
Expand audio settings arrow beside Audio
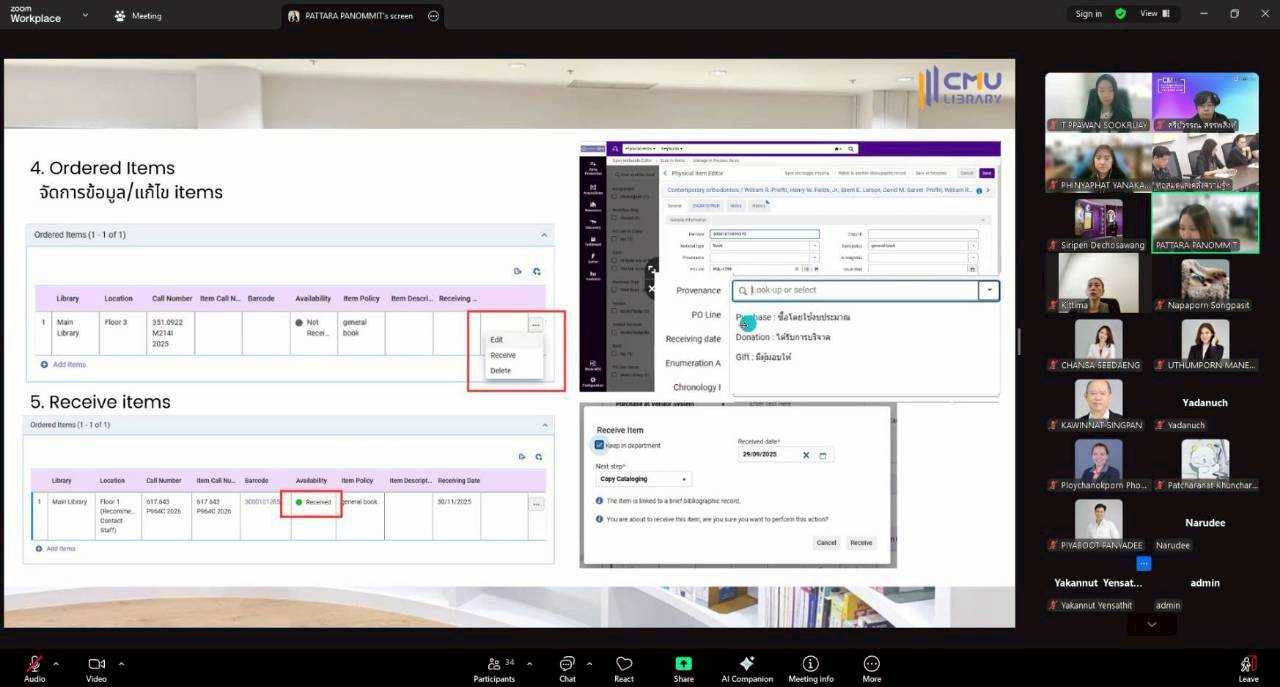pos(56,663)
